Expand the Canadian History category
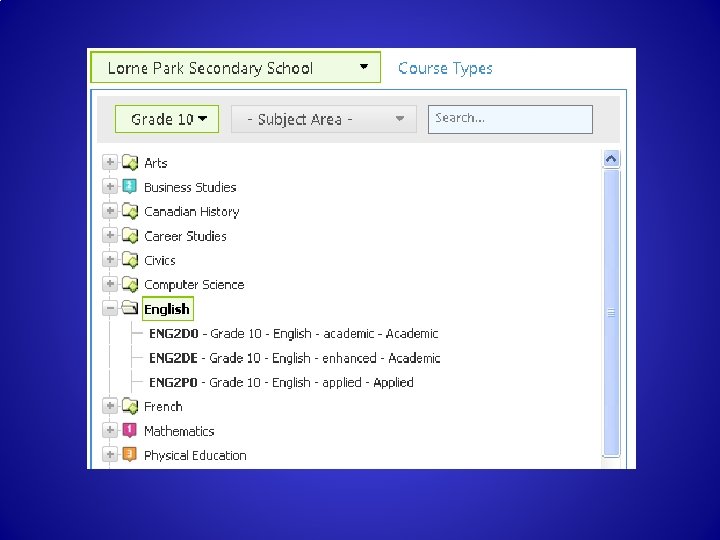 pos(110,211)
